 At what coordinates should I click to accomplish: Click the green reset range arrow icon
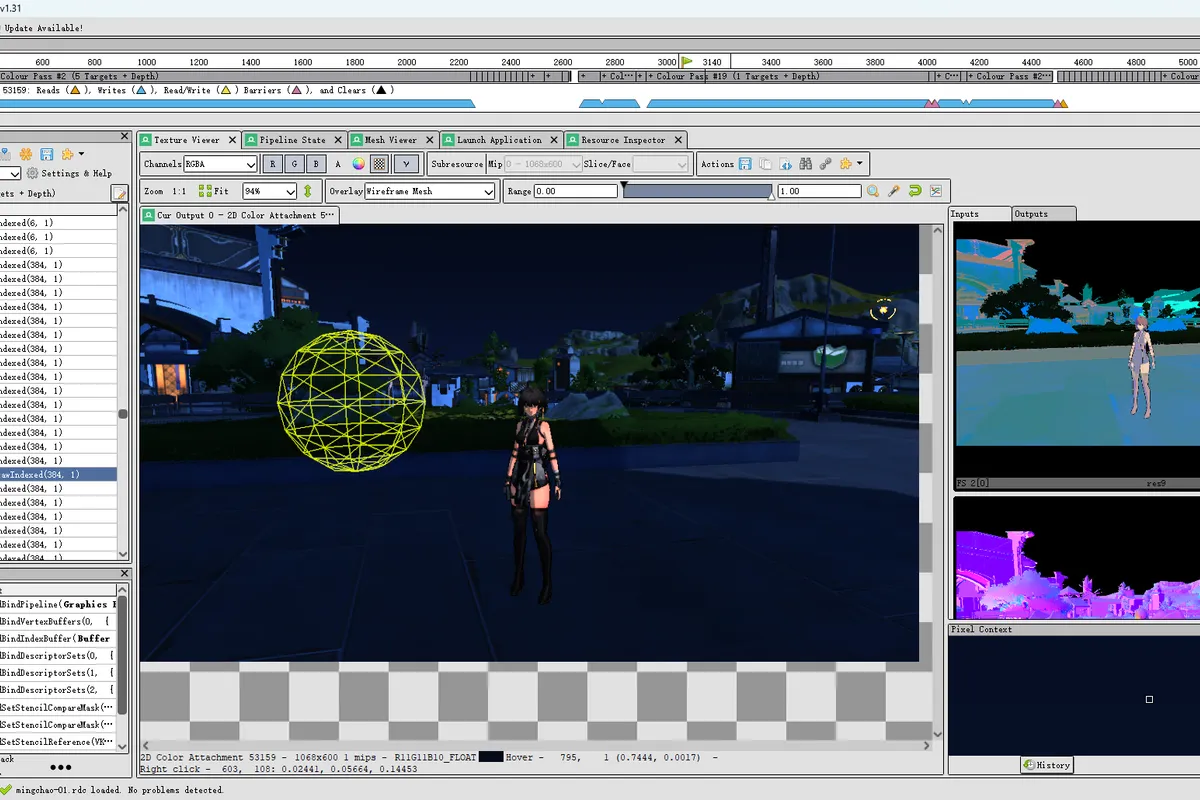point(915,191)
